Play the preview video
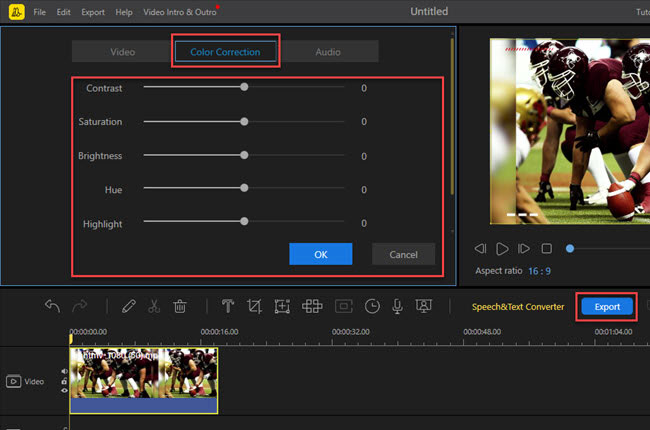650x430 pixels. 502,248
